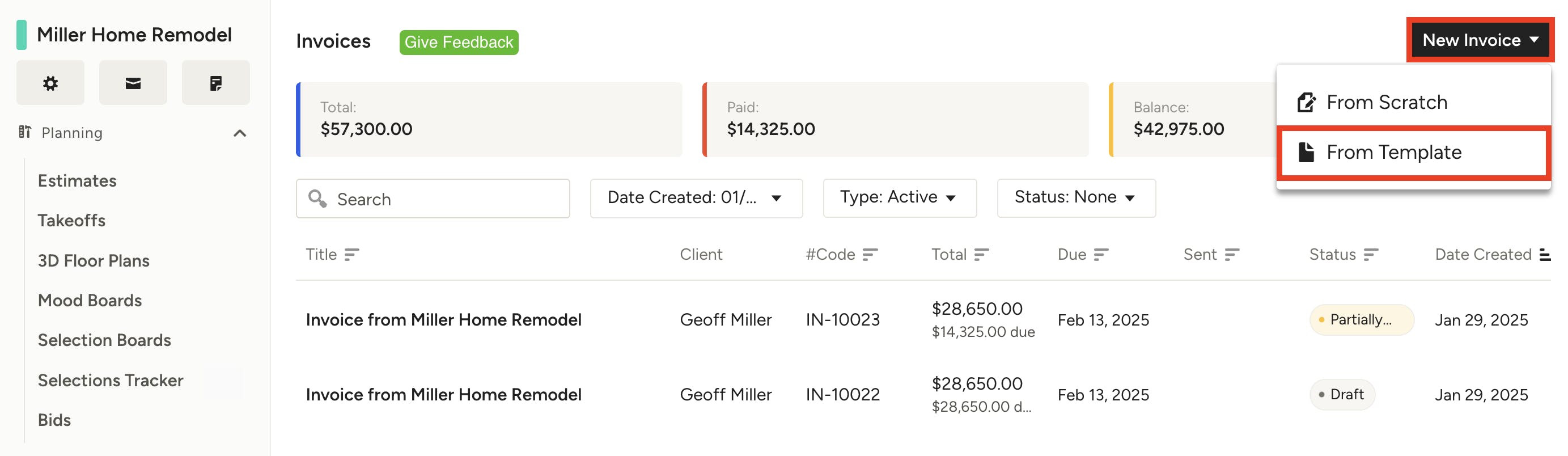Click Geoff Miller in IN-10022 row

coord(726,395)
